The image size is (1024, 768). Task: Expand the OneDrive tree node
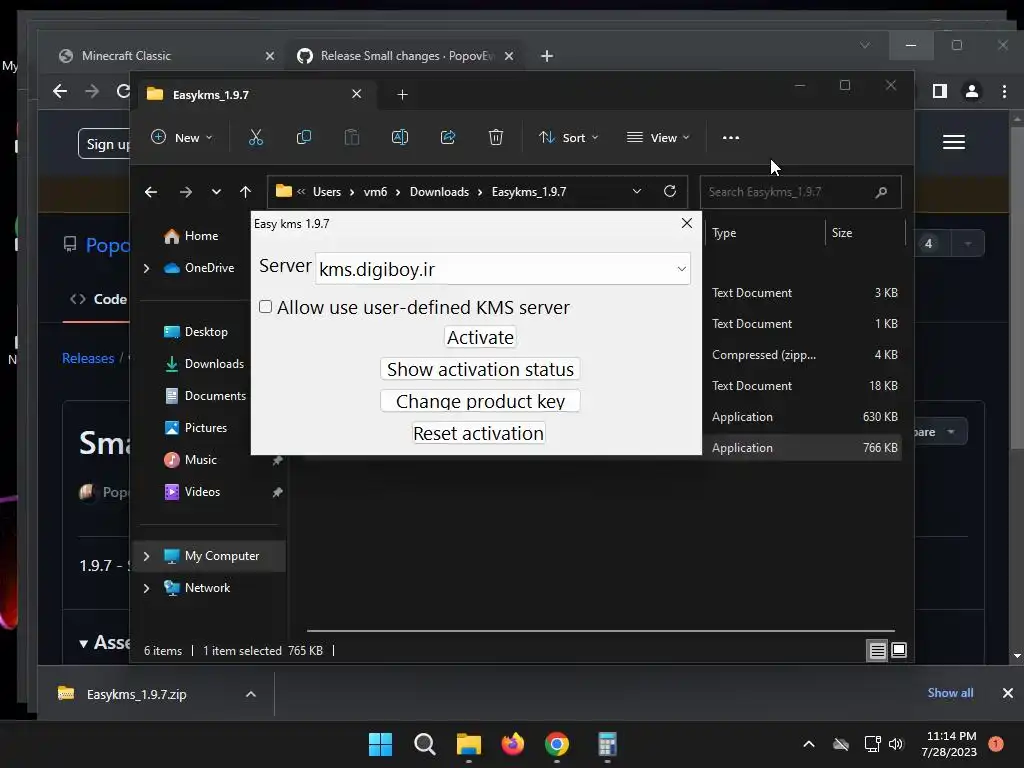pyautogui.click(x=146, y=268)
